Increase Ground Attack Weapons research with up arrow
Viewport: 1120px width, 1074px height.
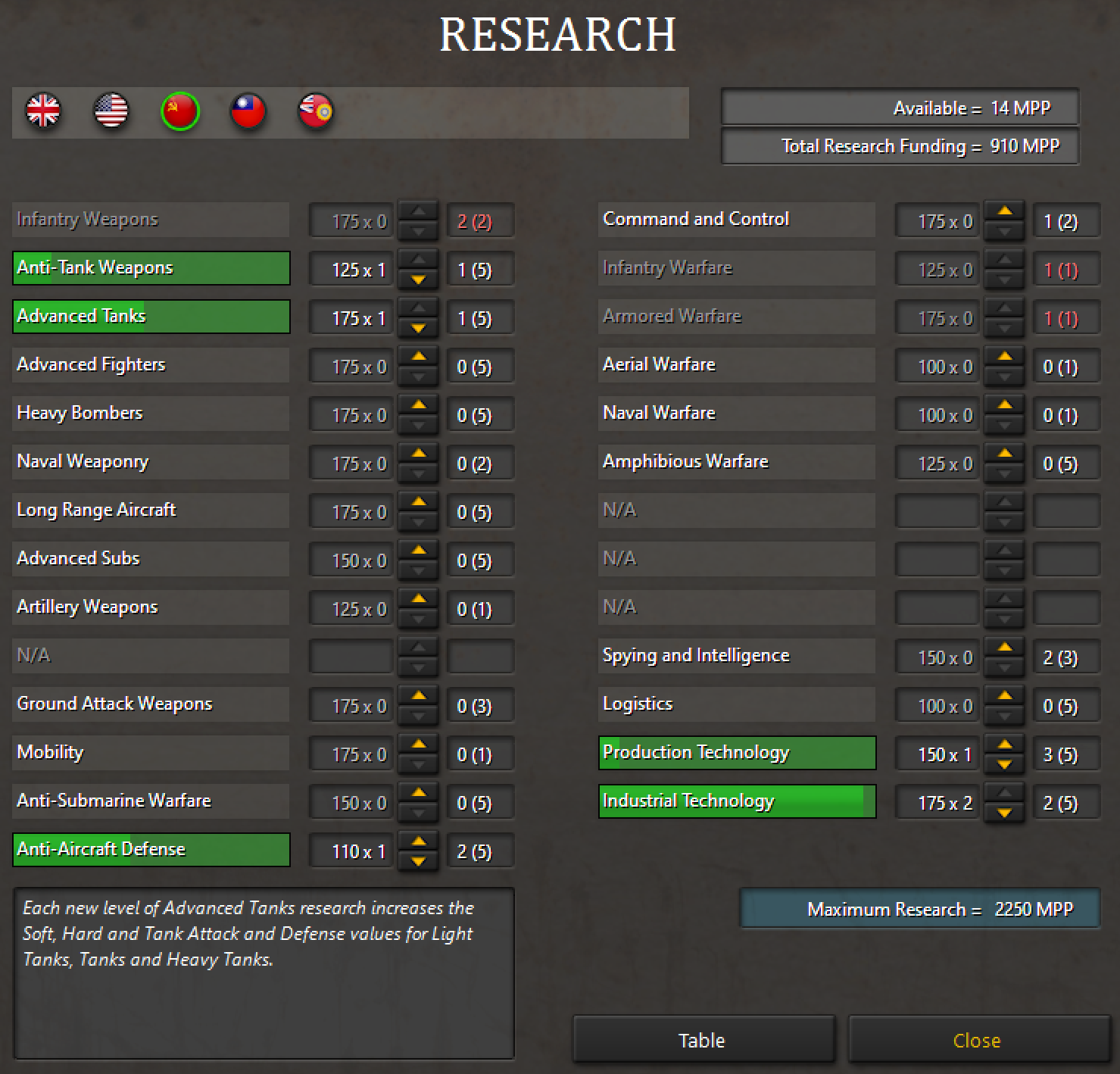pyautogui.click(x=419, y=697)
